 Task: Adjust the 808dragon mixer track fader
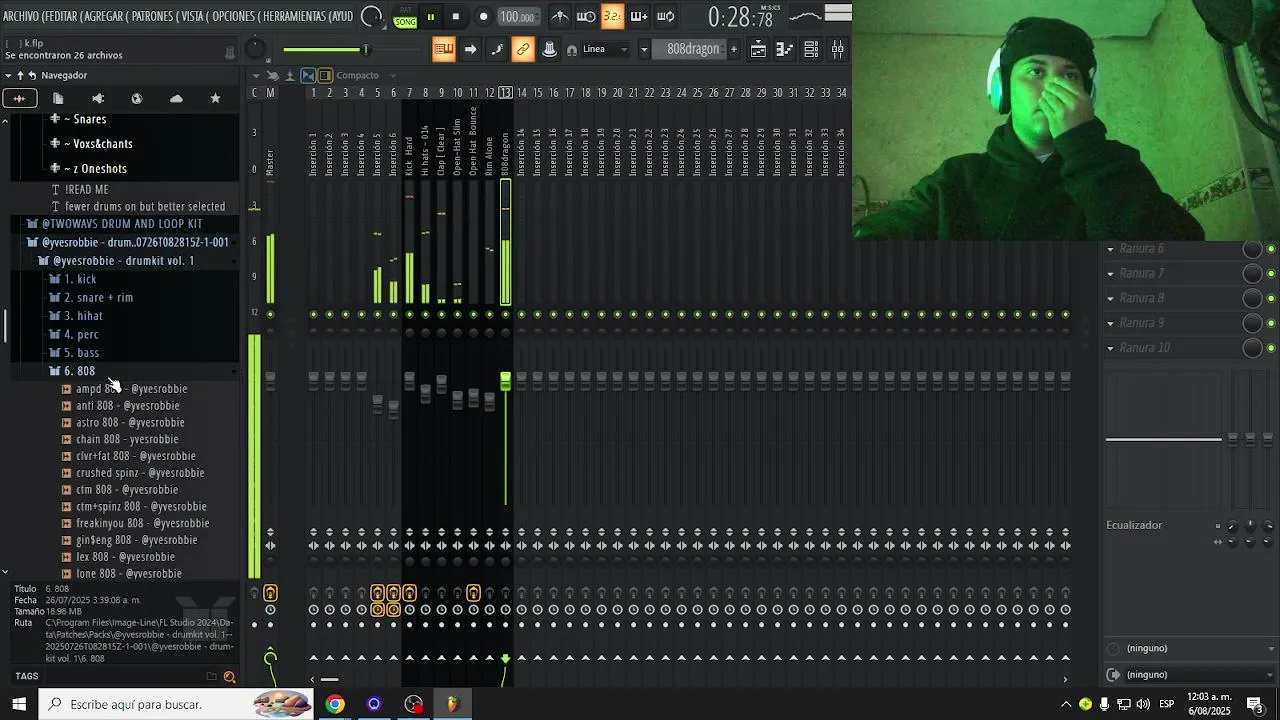506,380
